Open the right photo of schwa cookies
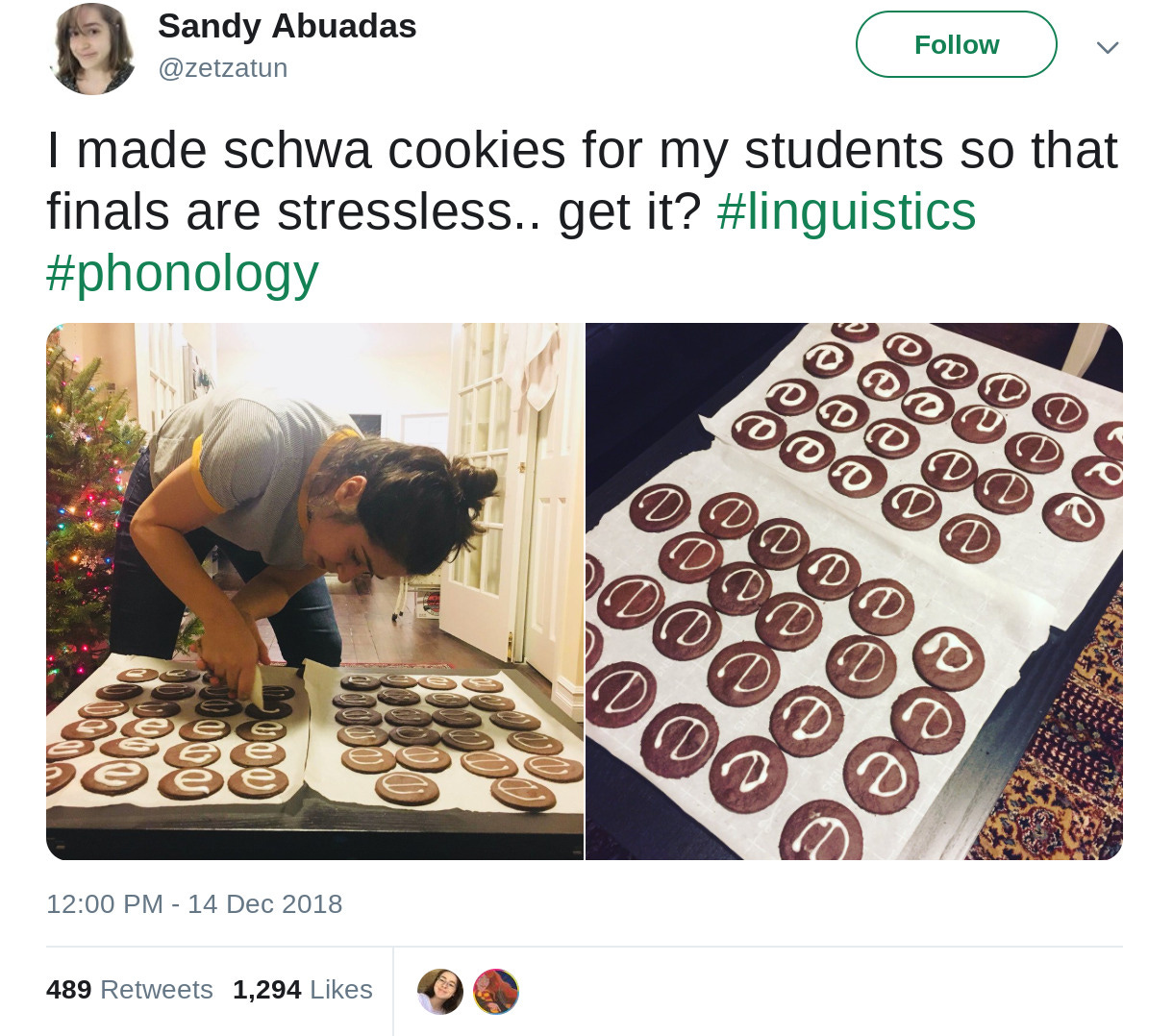 pos(854,591)
